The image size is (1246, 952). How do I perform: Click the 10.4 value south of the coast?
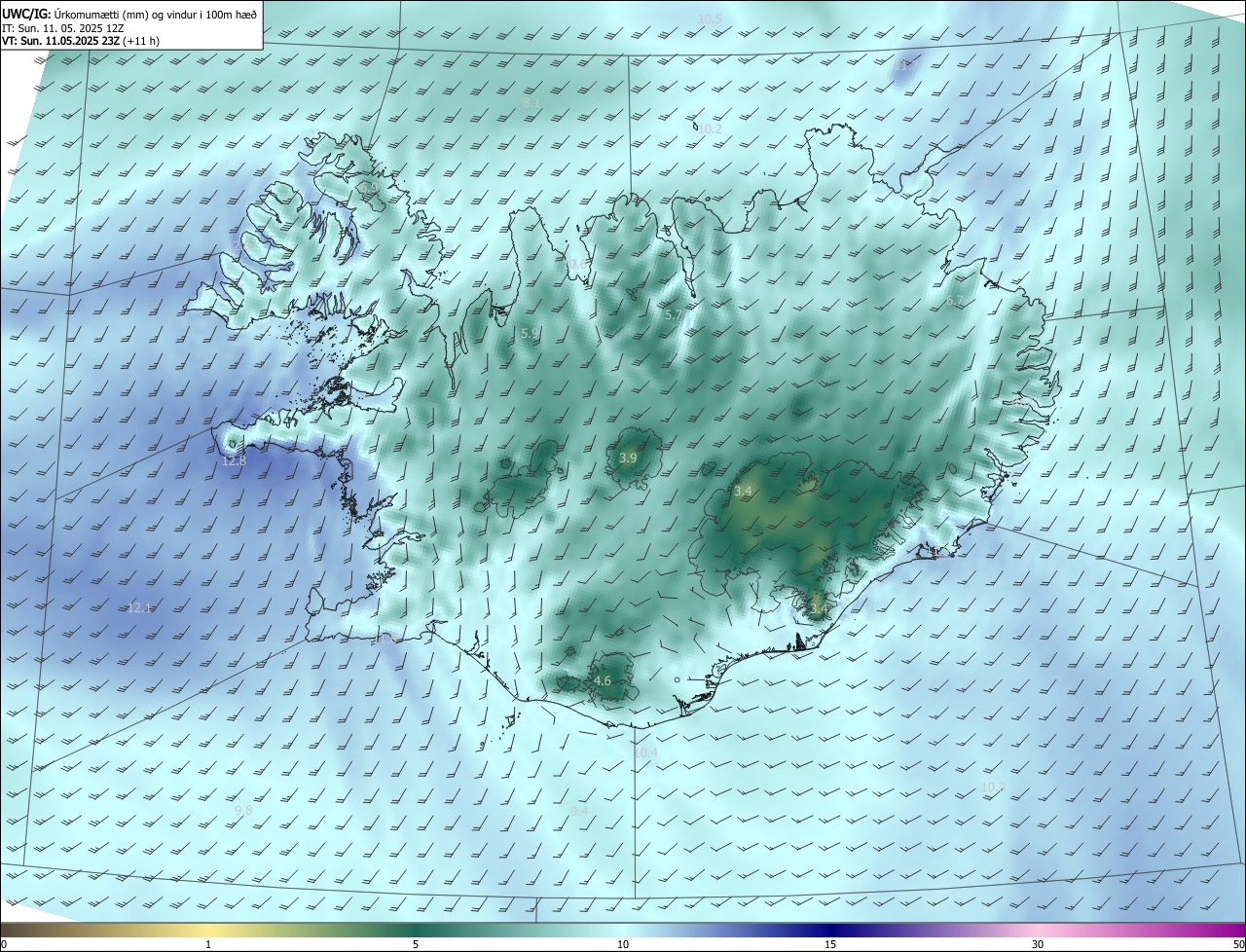645,752
